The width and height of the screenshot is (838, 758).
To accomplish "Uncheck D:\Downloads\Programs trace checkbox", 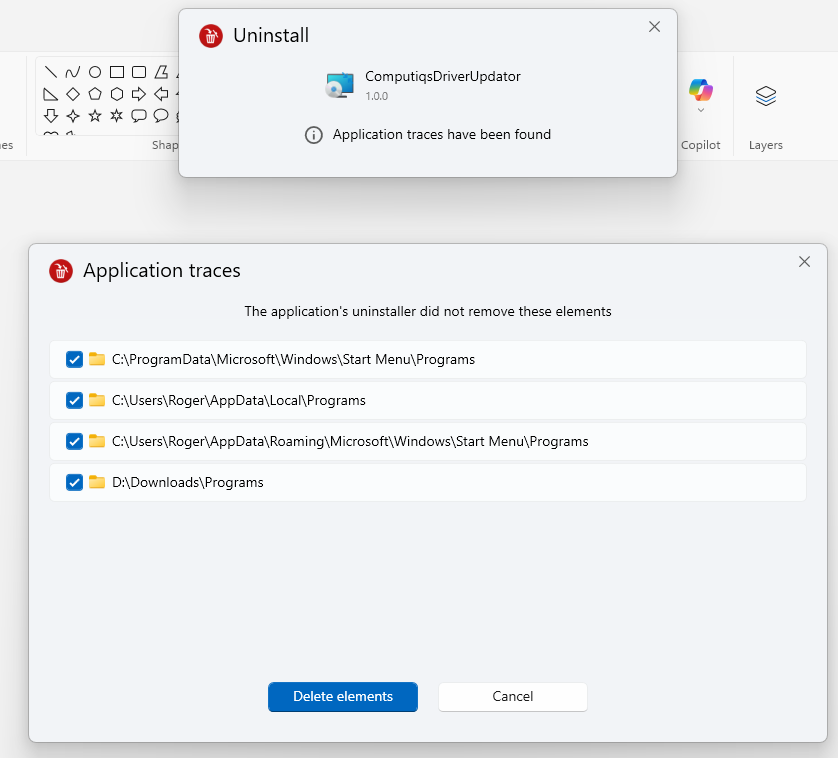I will (x=74, y=483).
